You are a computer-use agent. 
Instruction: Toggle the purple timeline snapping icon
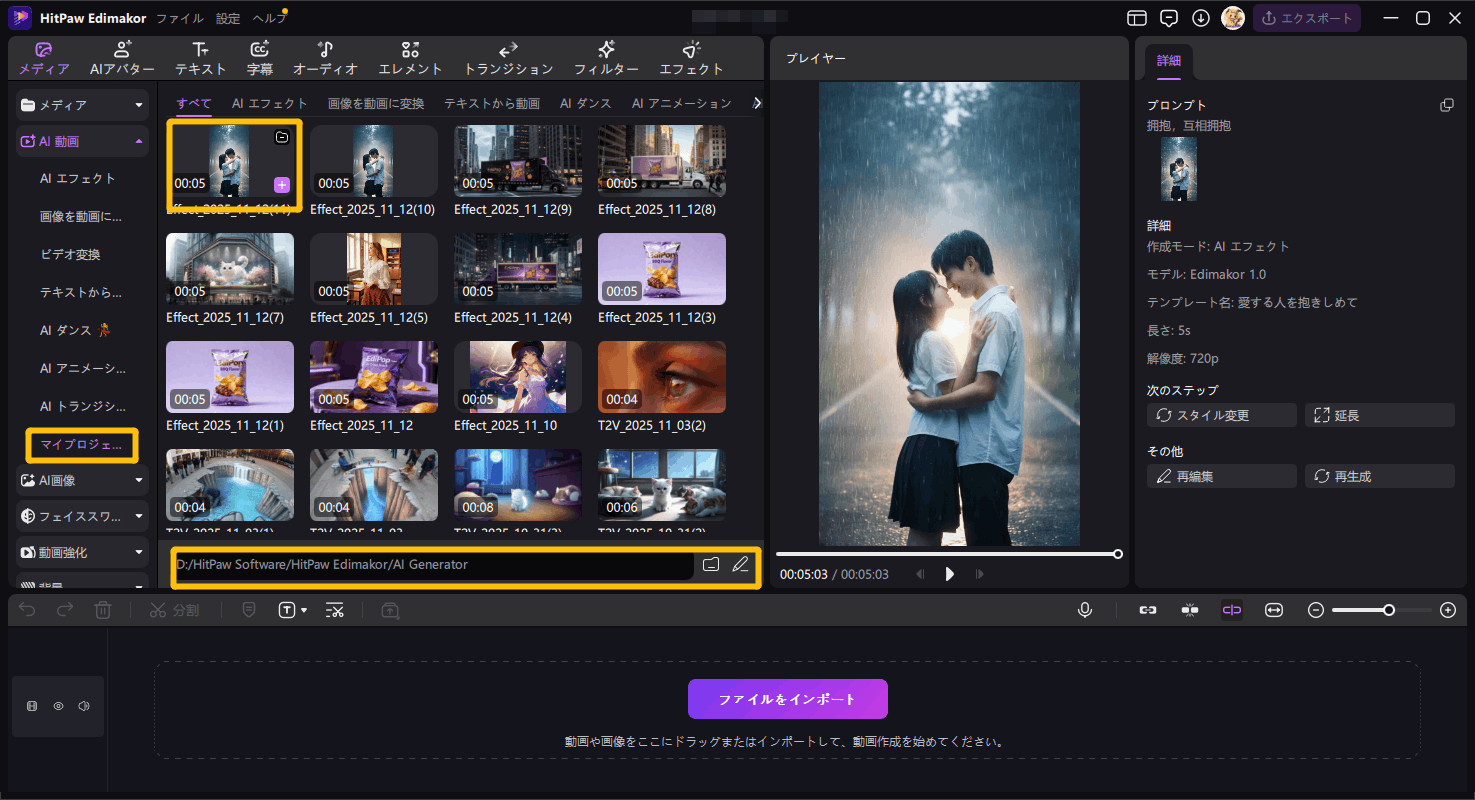(x=1232, y=610)
